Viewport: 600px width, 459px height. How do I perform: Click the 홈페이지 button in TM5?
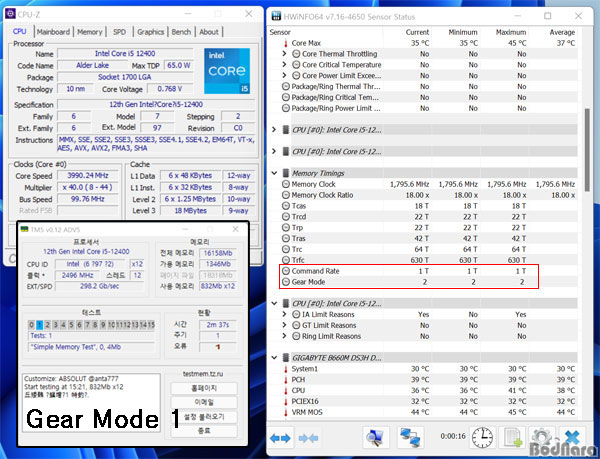tap(204, 388)
